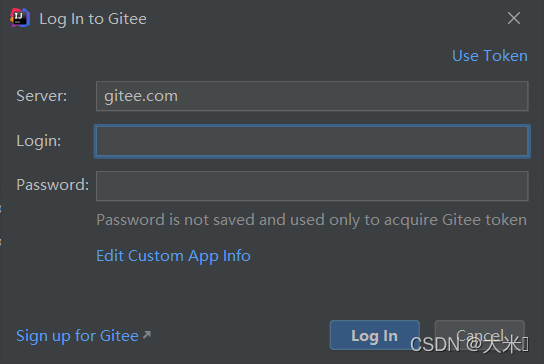
Task: Click the empty title bar area left of close button
Action: 326,18
